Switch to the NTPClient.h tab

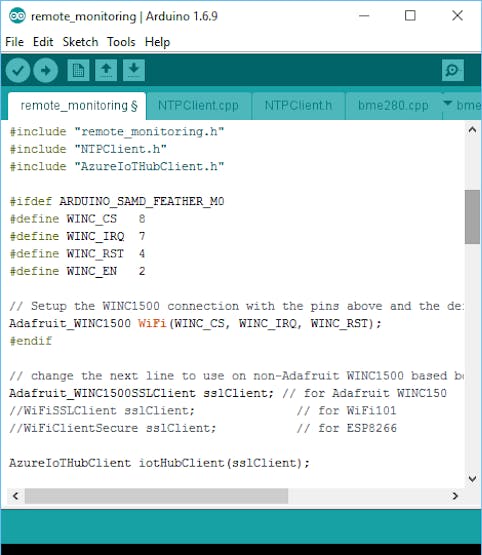point(298,105)
